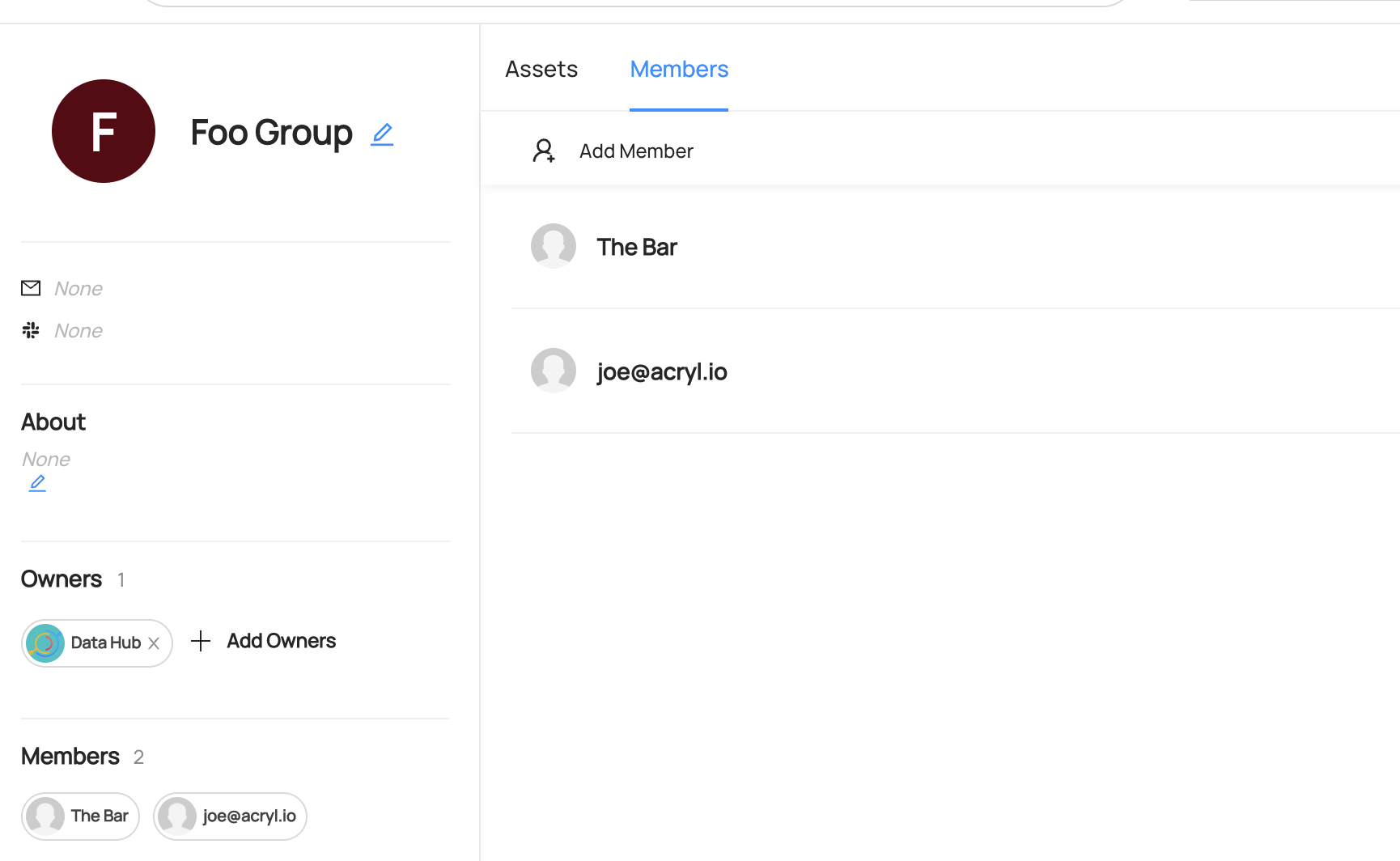
Task: Click The Bar chip under Members
Action: [x=80, y=816]
